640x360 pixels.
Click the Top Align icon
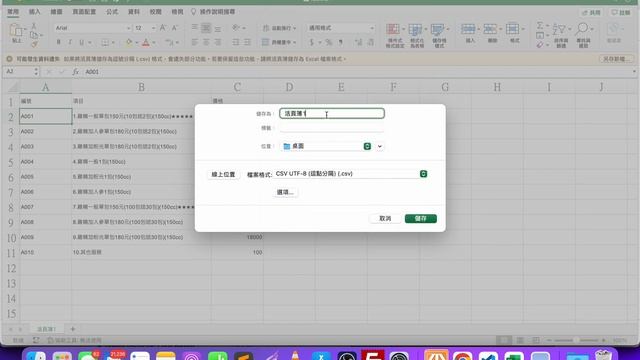tap(195, 28)
